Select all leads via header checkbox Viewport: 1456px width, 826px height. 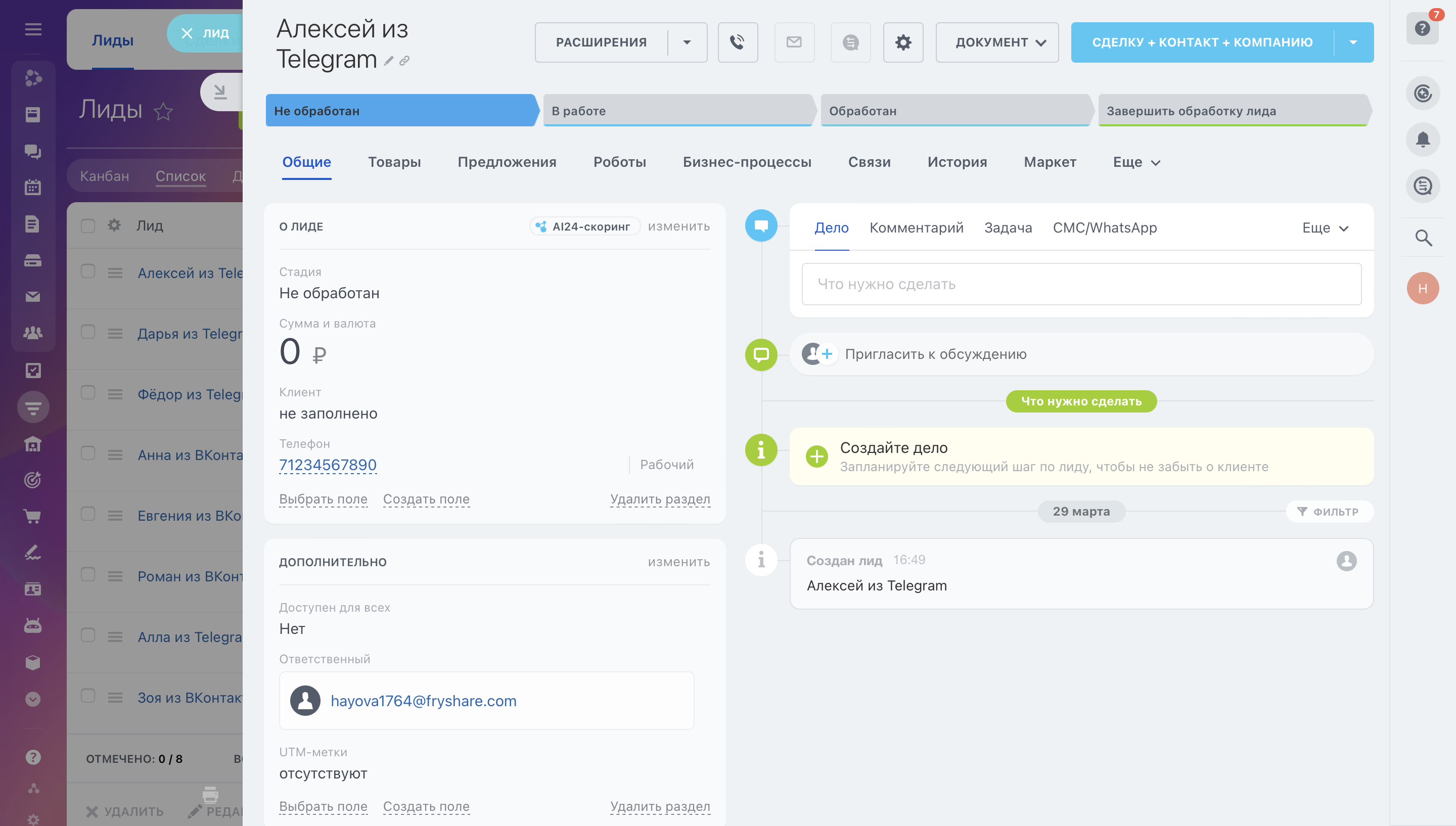tap(88, 226)
